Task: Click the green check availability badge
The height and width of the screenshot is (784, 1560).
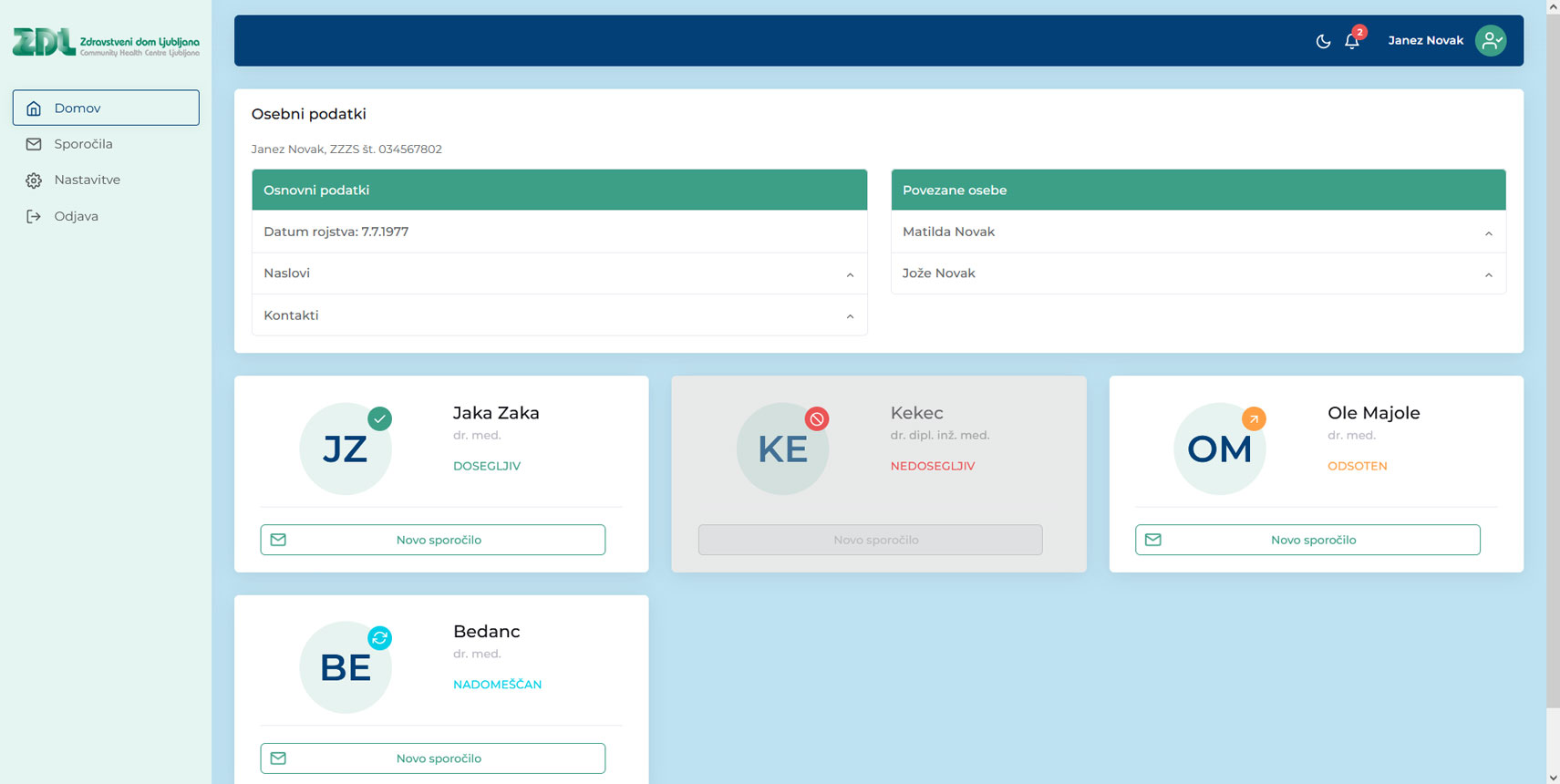Action: (379, 418)
